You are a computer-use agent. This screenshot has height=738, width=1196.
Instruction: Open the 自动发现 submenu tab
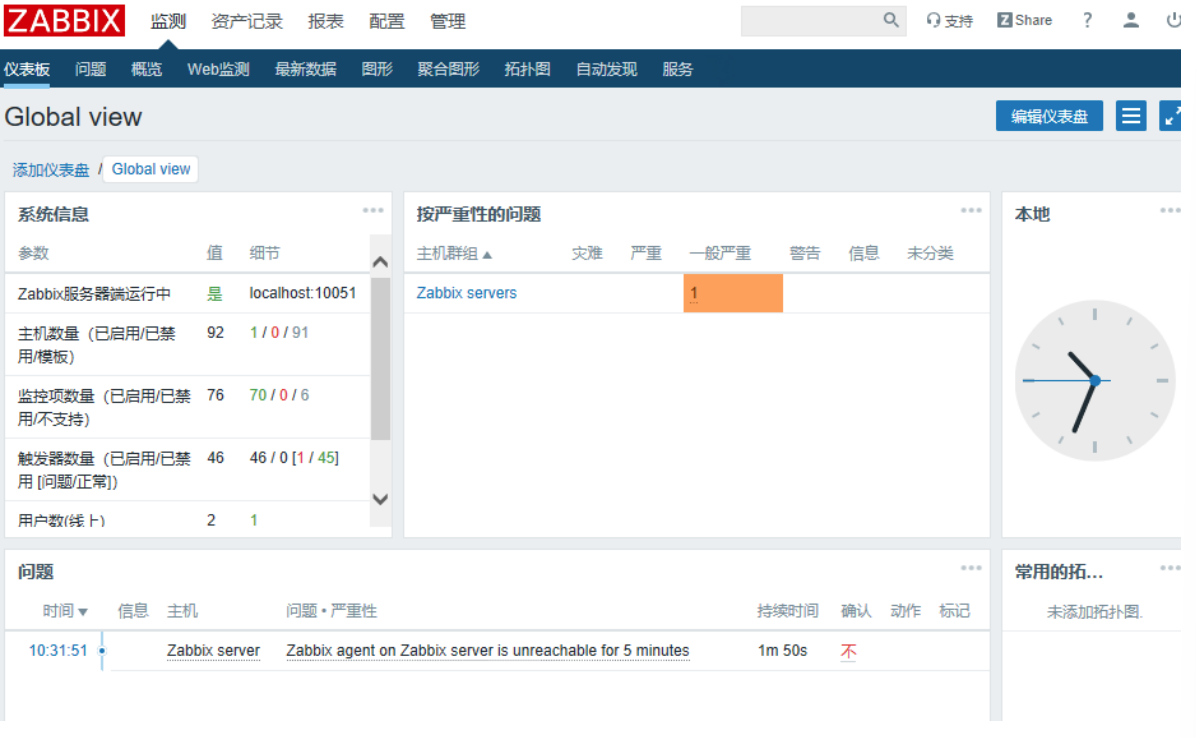(606, 69)
